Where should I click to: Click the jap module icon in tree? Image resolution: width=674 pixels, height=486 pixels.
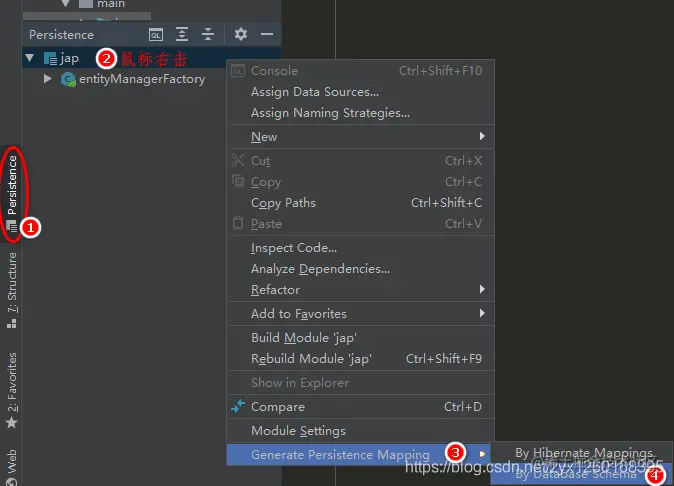(x=50, y=58)
